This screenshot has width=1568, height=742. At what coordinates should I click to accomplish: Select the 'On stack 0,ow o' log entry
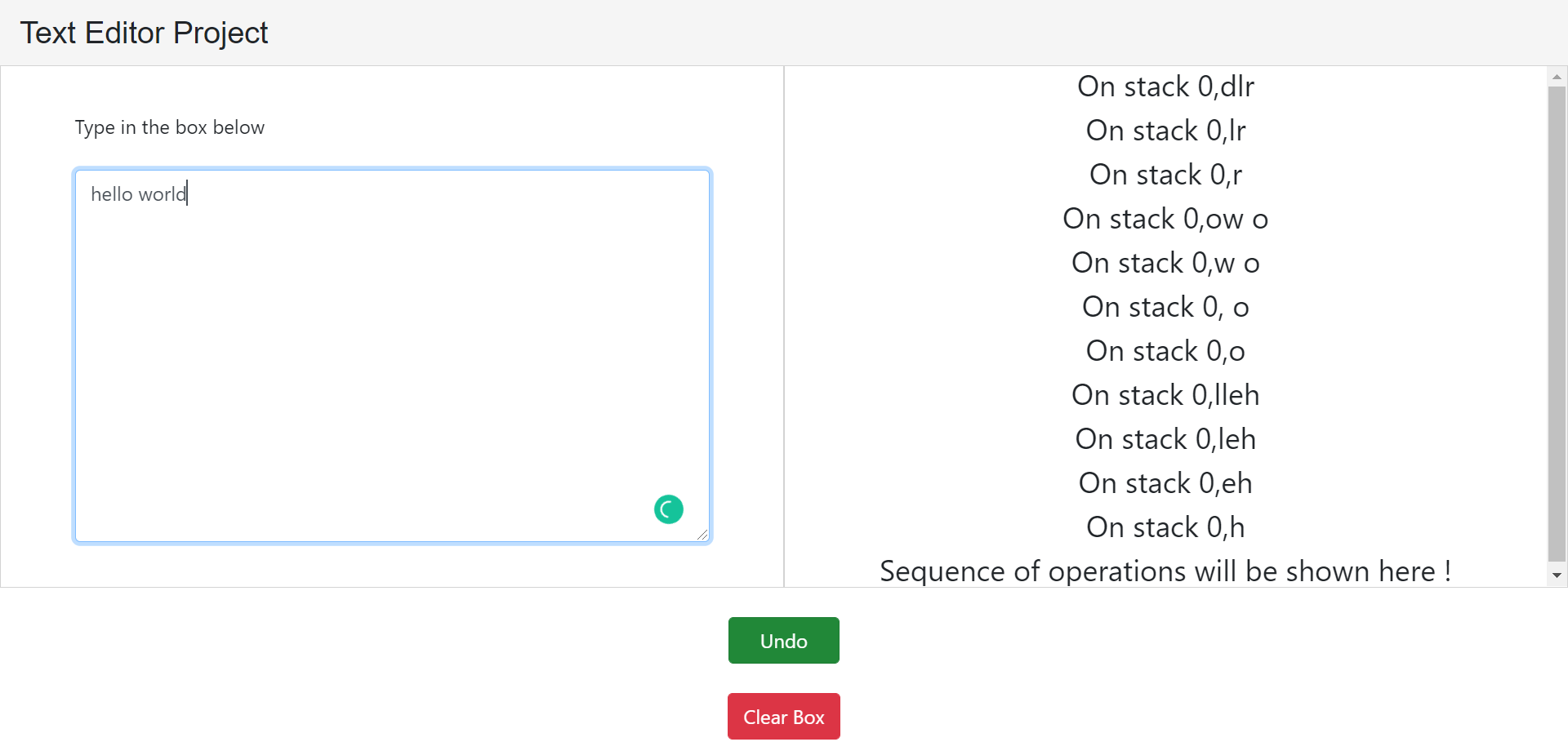tap(1165, 219)
